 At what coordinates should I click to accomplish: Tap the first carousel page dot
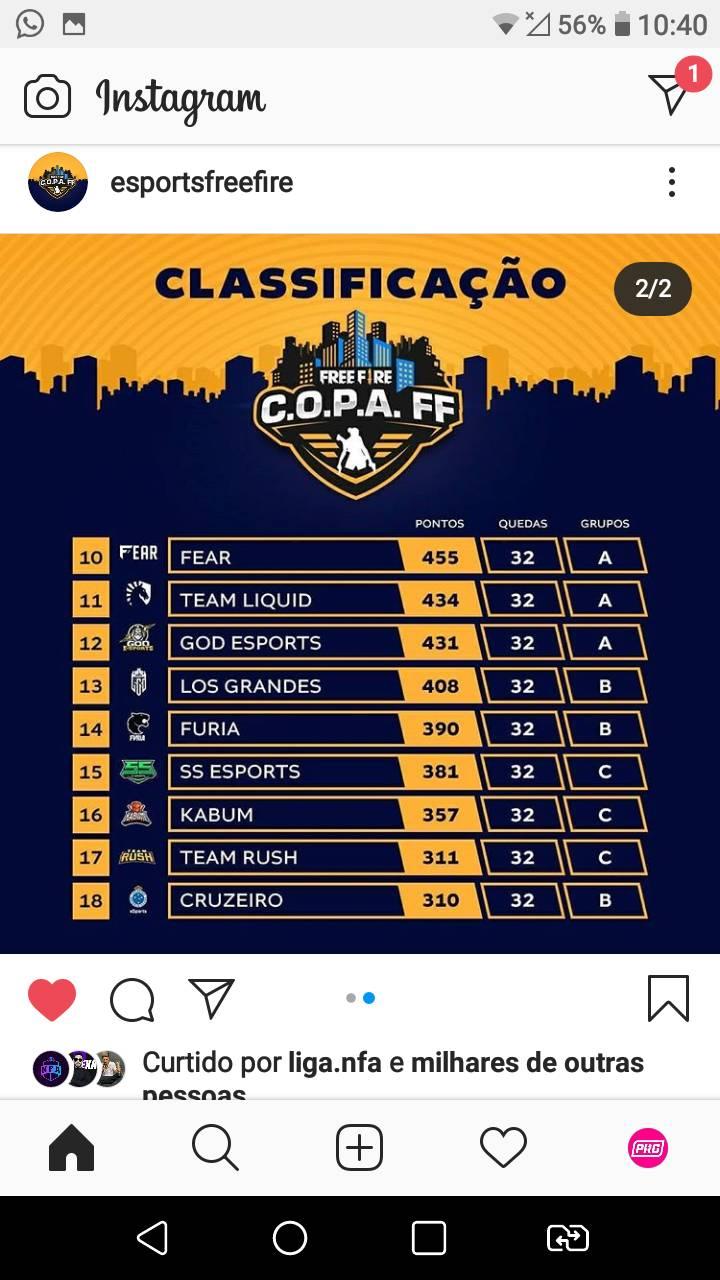[351, 998]
